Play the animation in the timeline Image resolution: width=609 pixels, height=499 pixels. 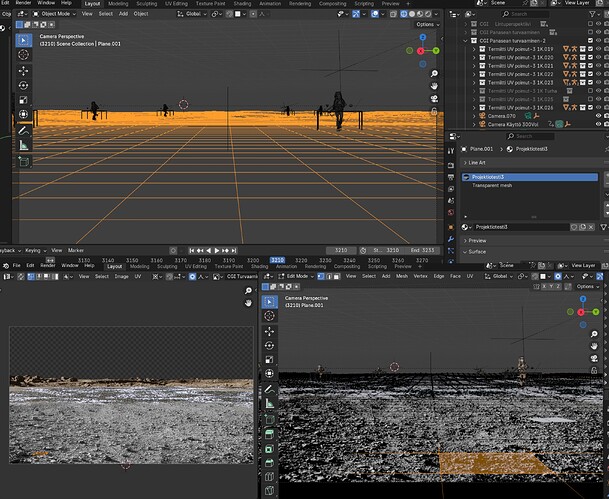pyautogui.click(x=217, y=251)
